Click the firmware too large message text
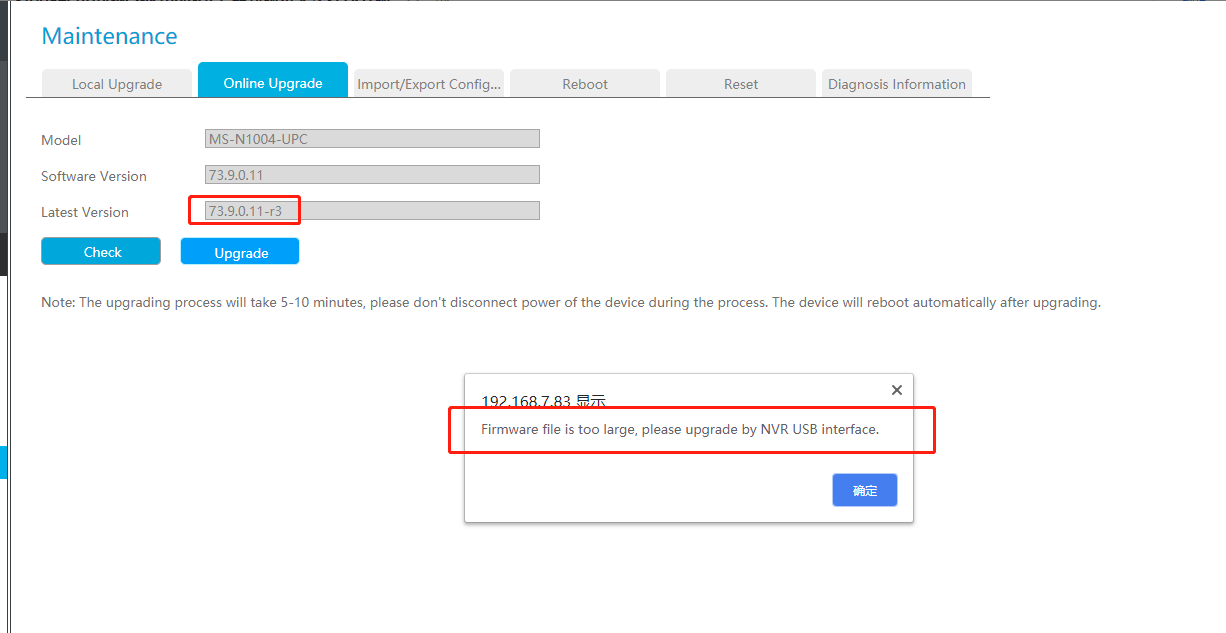Viewport: 1226px width, 633px height. click(x=680, y=429)
